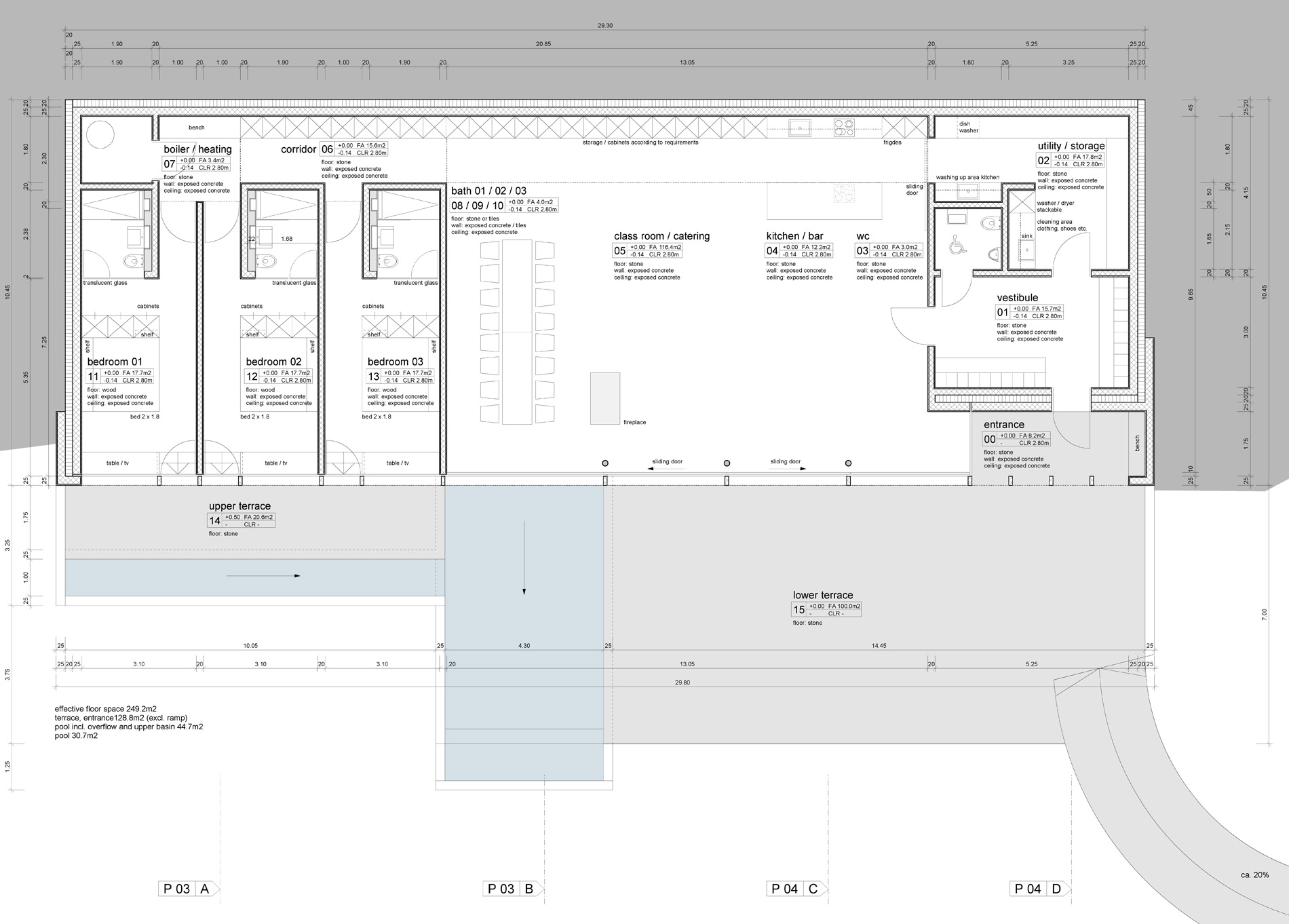Click the "effective floor space 249.2m2" note
Screen dimensions: 1289x924
[106, 708]
